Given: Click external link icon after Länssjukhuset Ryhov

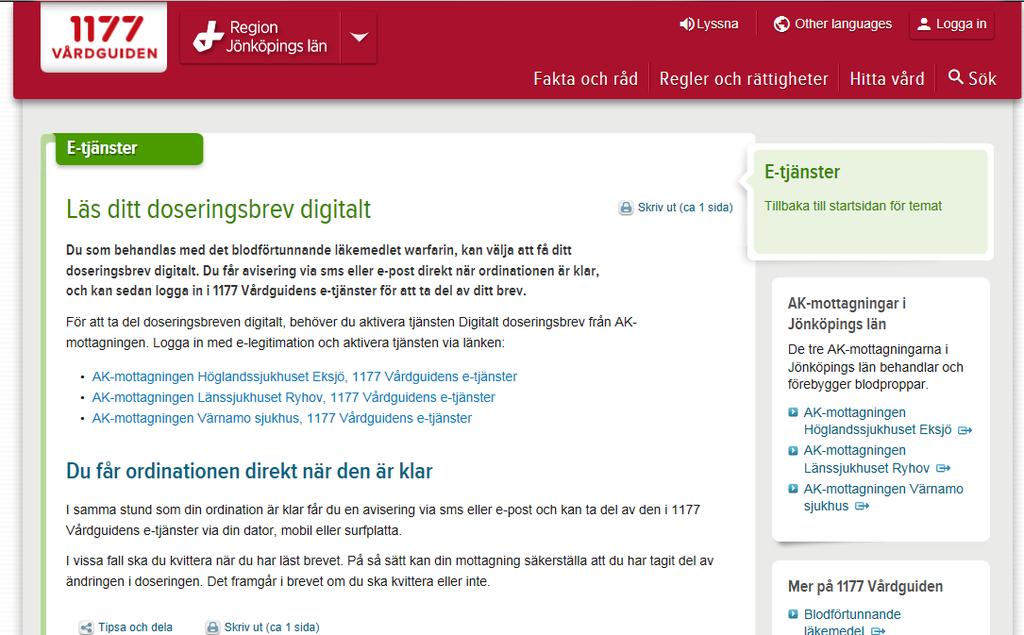Looking at the screenshot, I should [943, 468].
